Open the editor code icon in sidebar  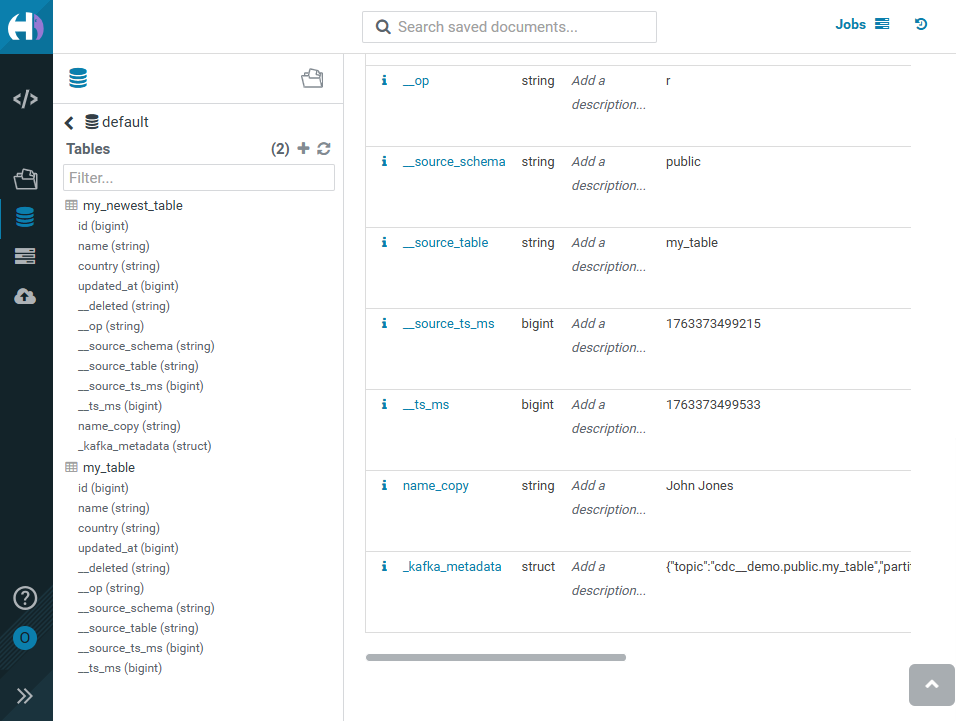(x=26, y=99)
